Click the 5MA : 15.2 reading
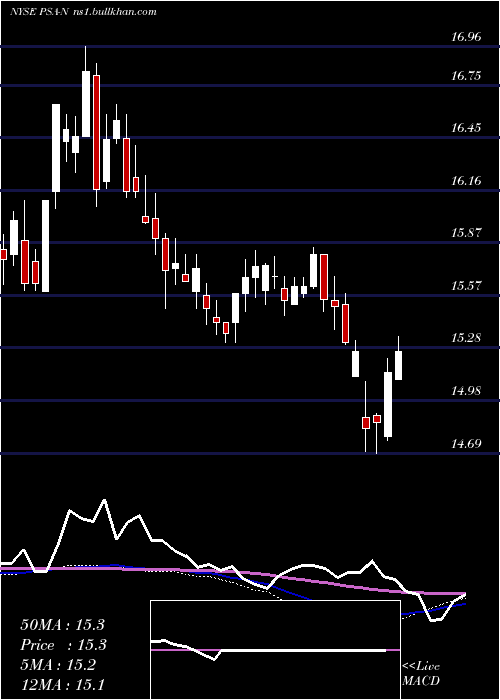 (58, 665)
